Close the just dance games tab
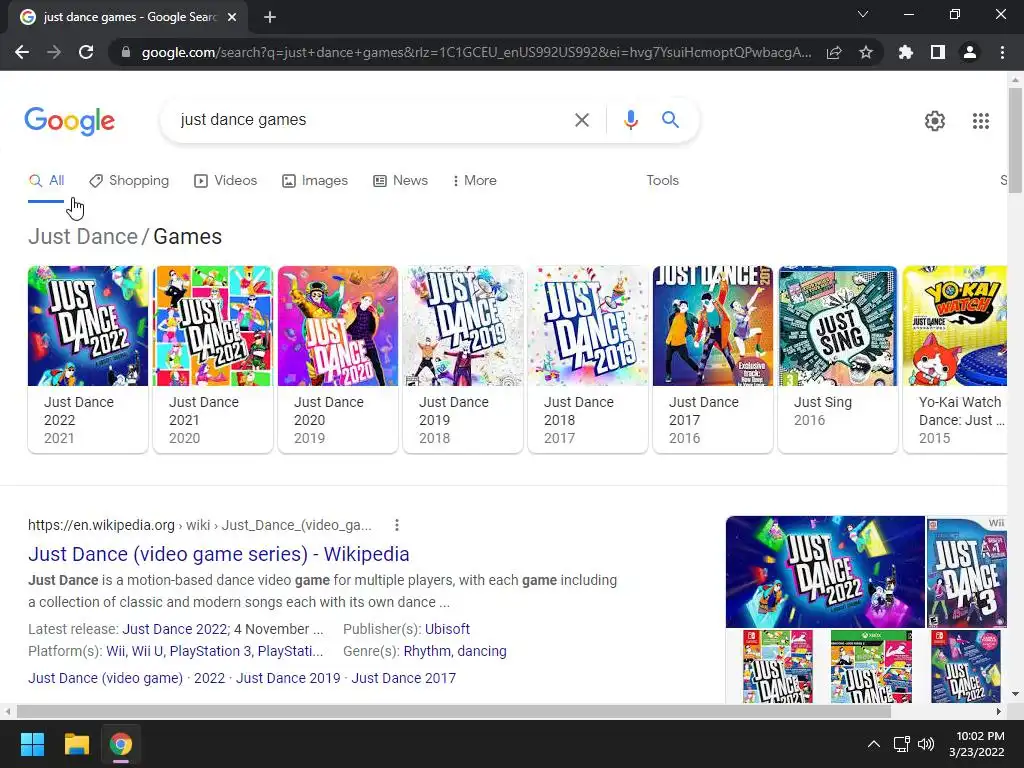Image resolution: width=1024 pixels, height=768 pixels. pyautogui.click(x=232, y=17)
